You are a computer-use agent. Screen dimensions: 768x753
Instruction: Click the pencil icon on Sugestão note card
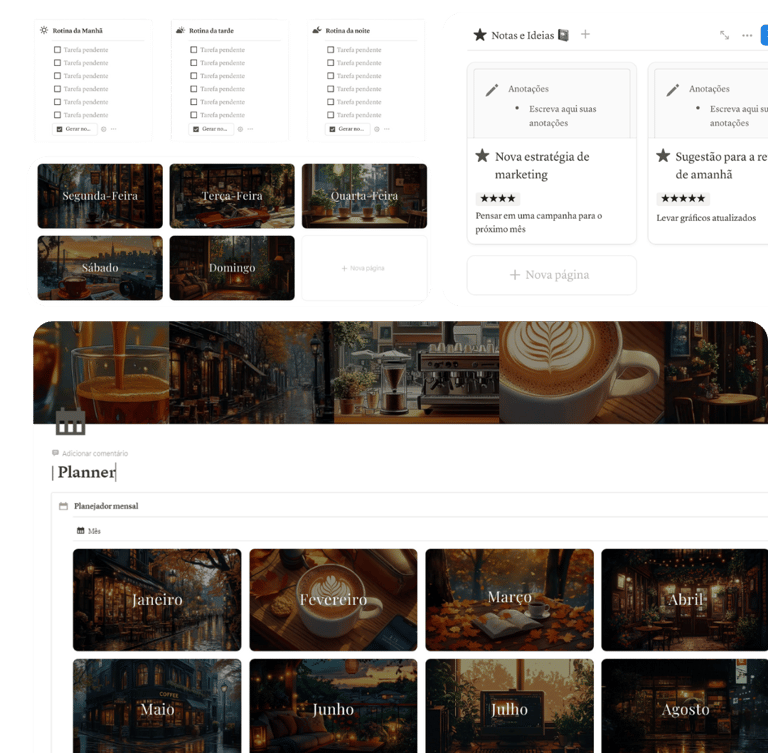click(673, 90)
